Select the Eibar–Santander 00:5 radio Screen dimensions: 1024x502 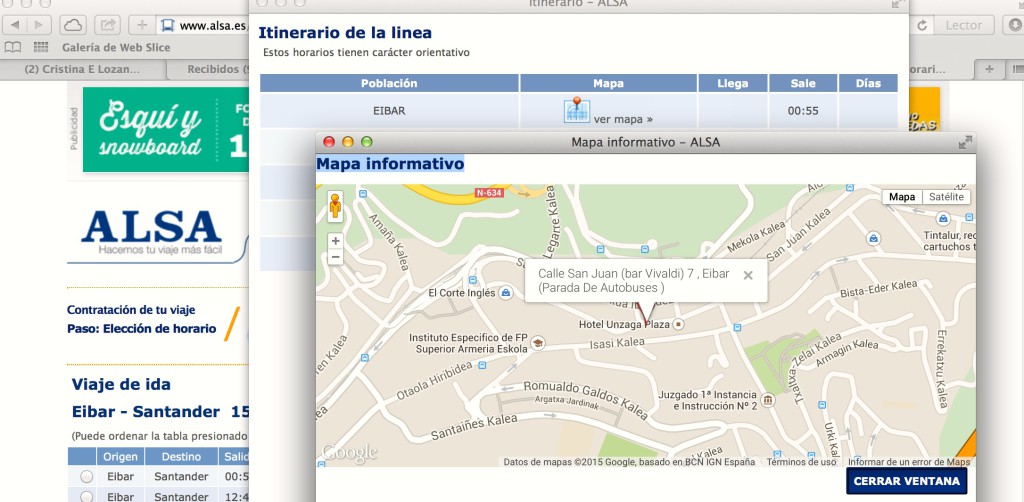click(86, 477)
